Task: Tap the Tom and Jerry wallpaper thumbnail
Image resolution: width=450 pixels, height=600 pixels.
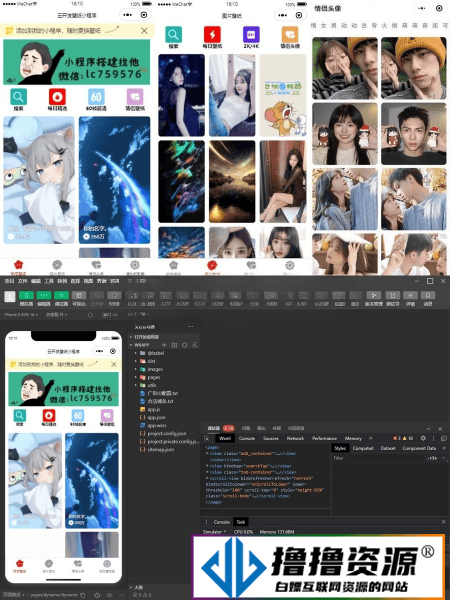Action: 283,95
